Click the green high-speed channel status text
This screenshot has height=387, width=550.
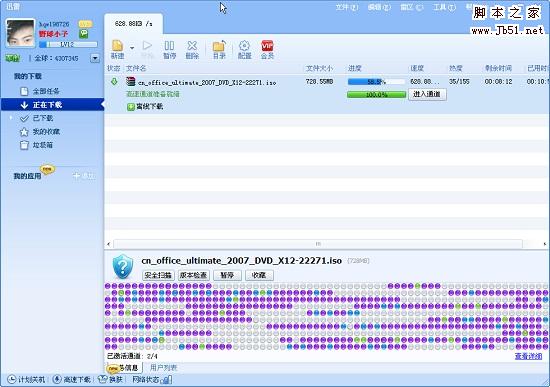pos(153,94)
